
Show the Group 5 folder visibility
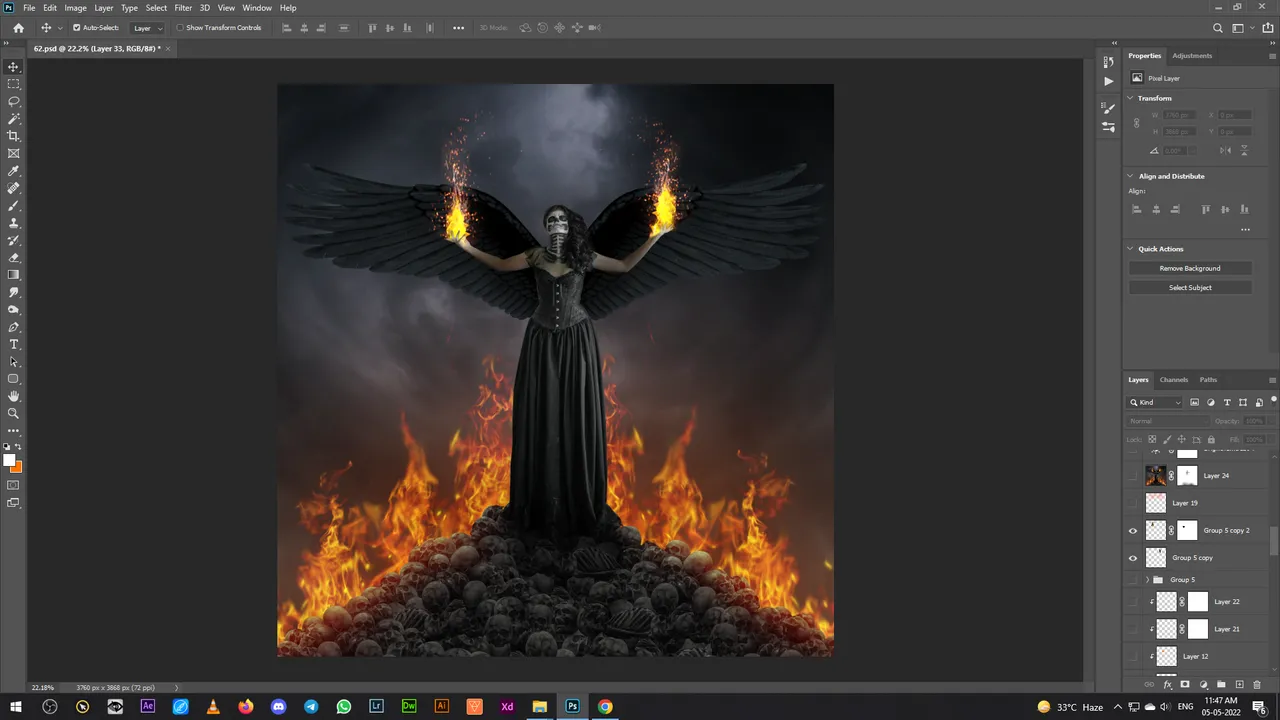coord(1133,580)
